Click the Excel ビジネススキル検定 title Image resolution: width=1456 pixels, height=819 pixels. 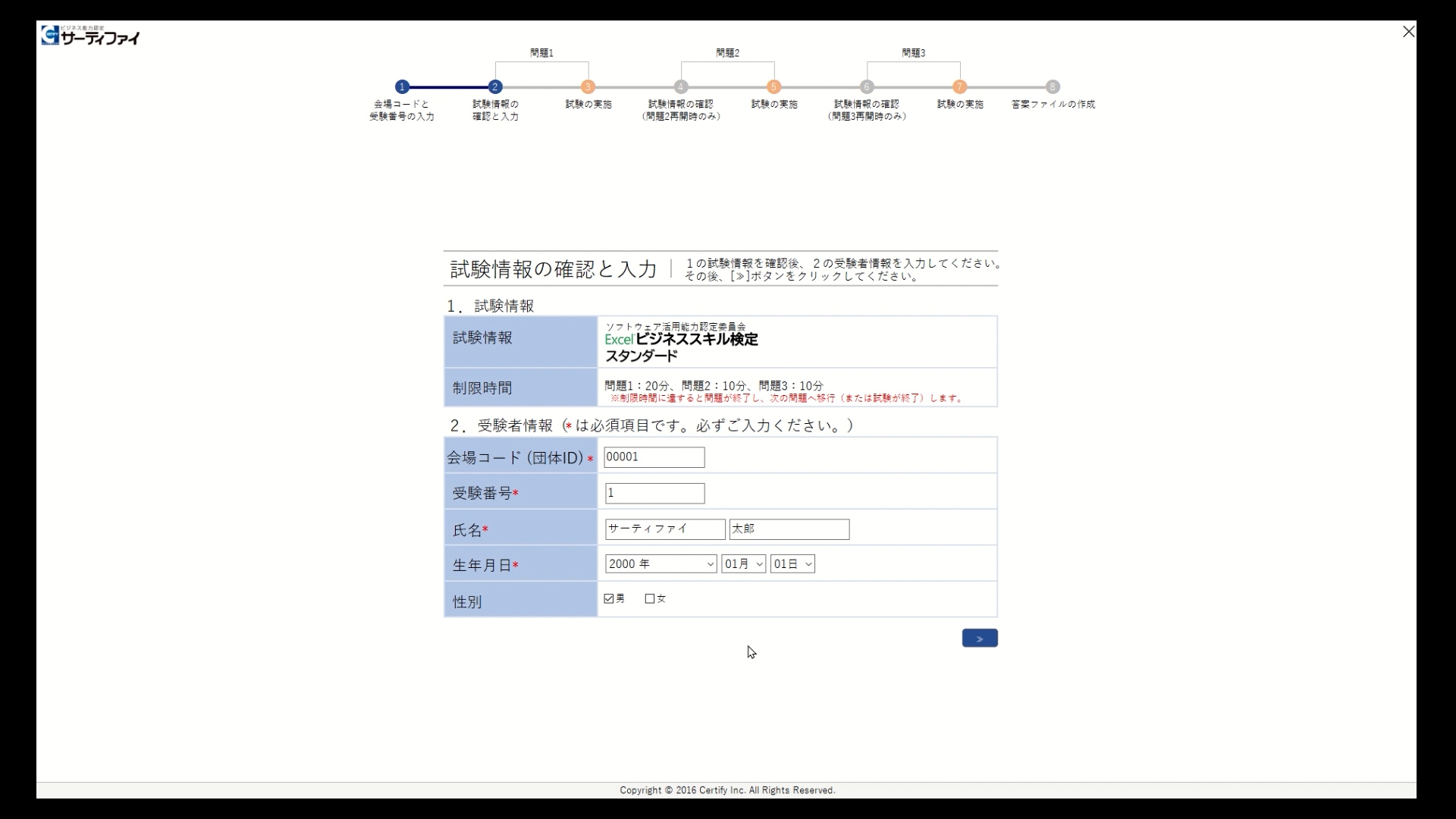click(682, 340)
